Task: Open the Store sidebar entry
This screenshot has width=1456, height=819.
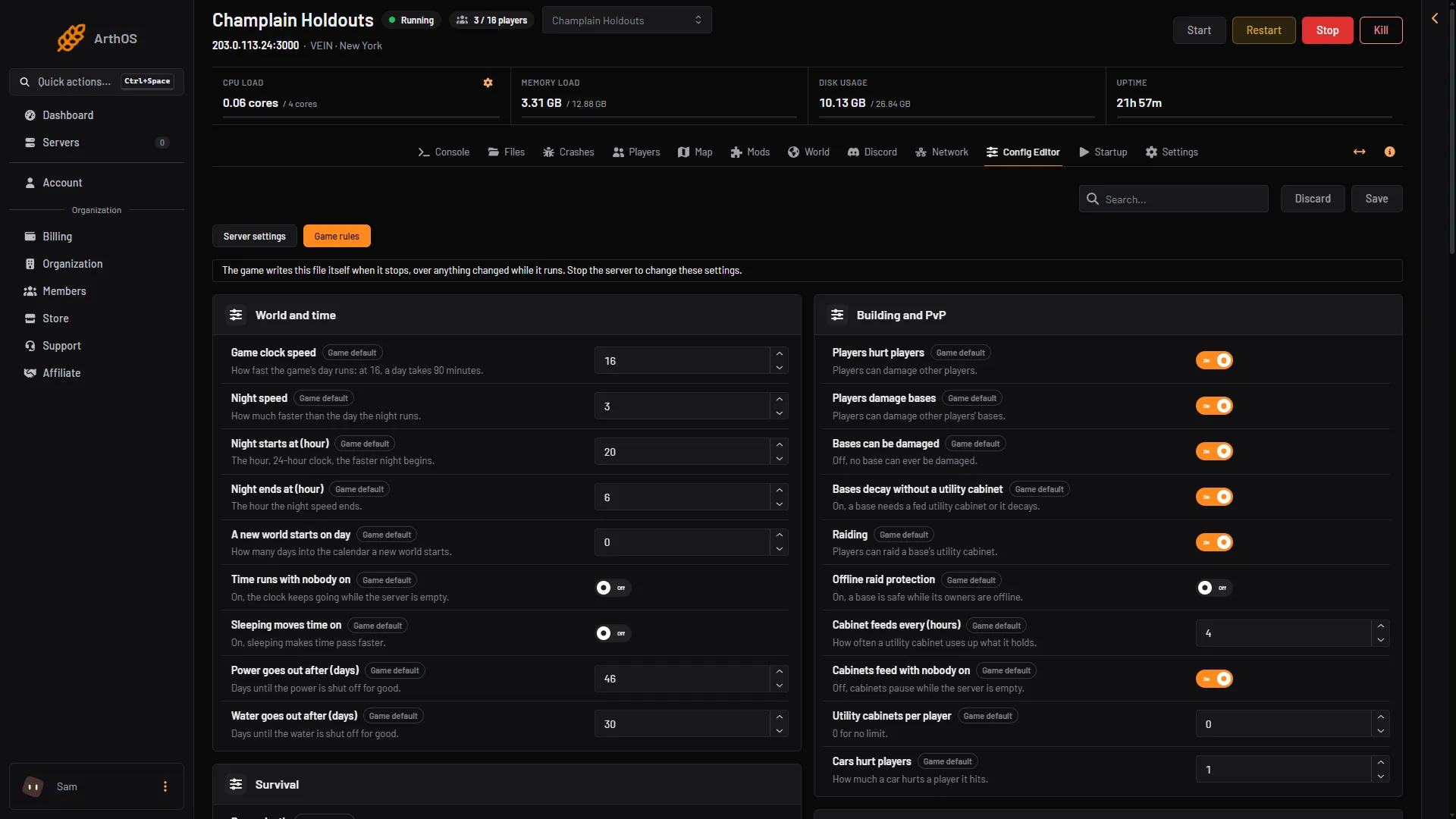Action: (96, 318)
